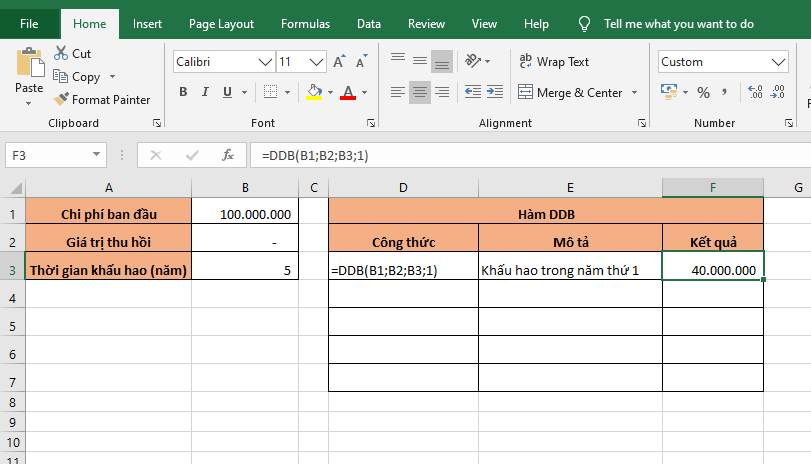This screenshot has width=811, height=464.
Task: Click in the formula bar text
Action: [315, 156]
